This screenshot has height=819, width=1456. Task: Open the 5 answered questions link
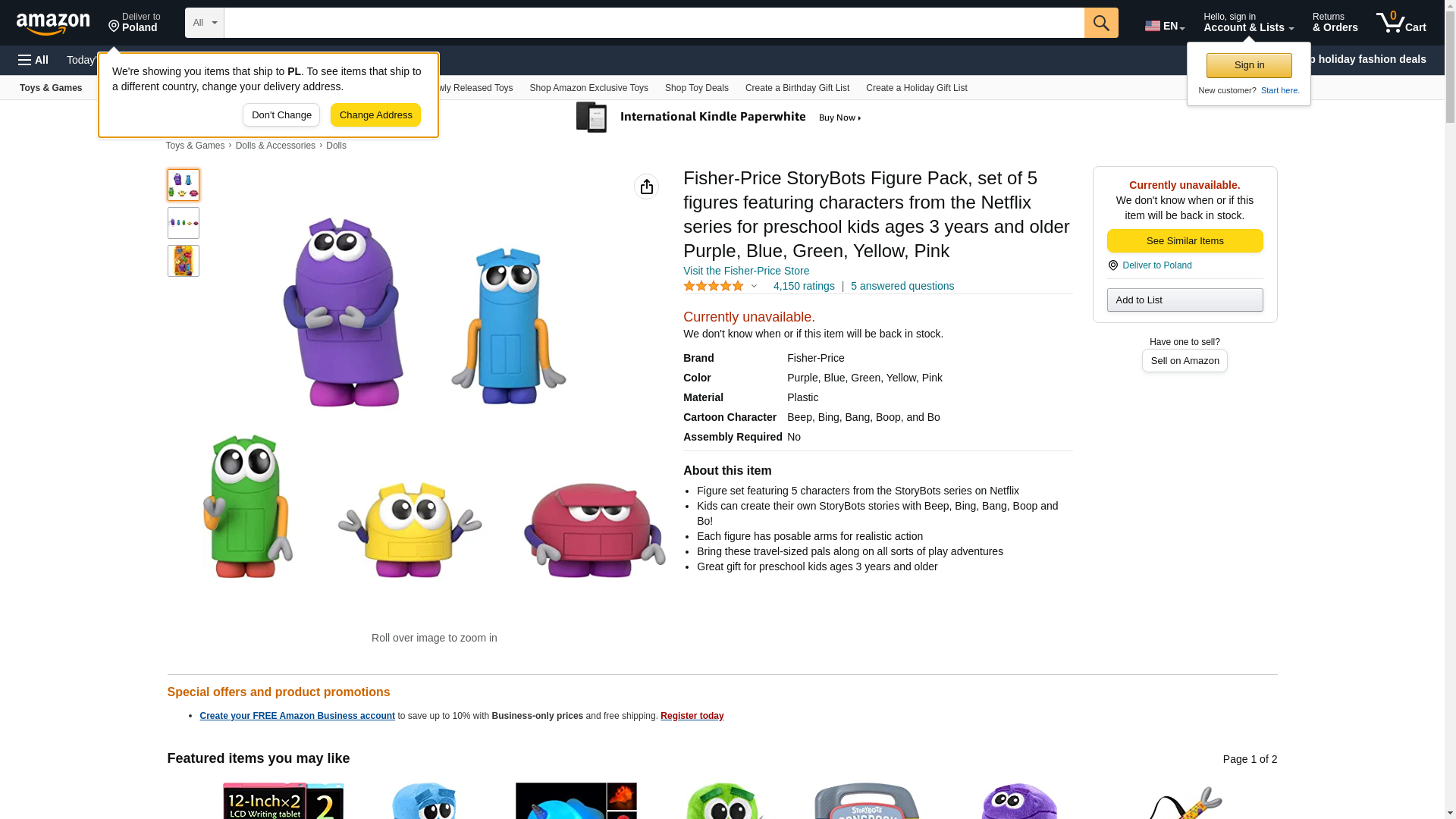[902, 286]
